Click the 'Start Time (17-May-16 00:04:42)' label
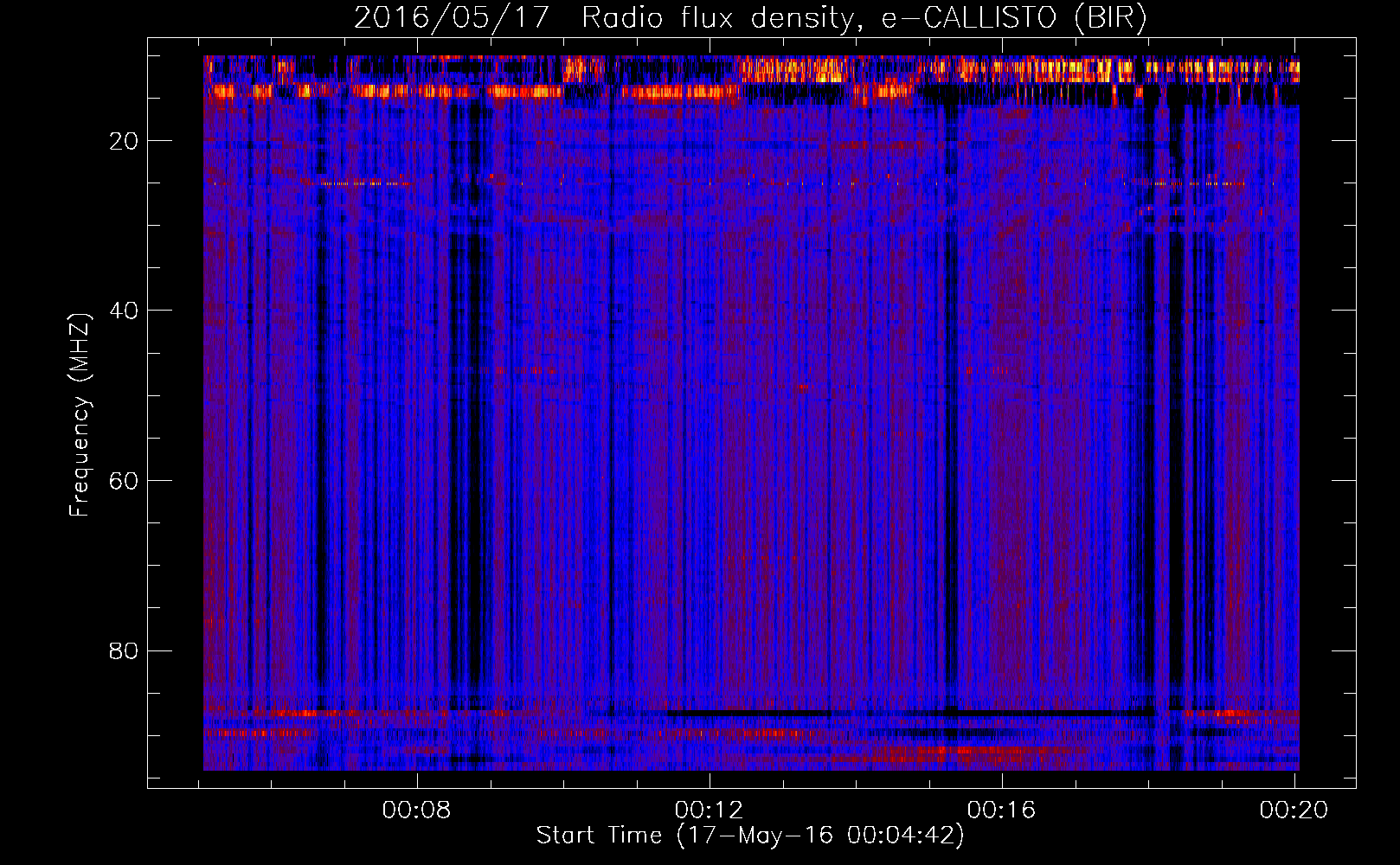This screenshot has height=865, width=1400. 749,836
